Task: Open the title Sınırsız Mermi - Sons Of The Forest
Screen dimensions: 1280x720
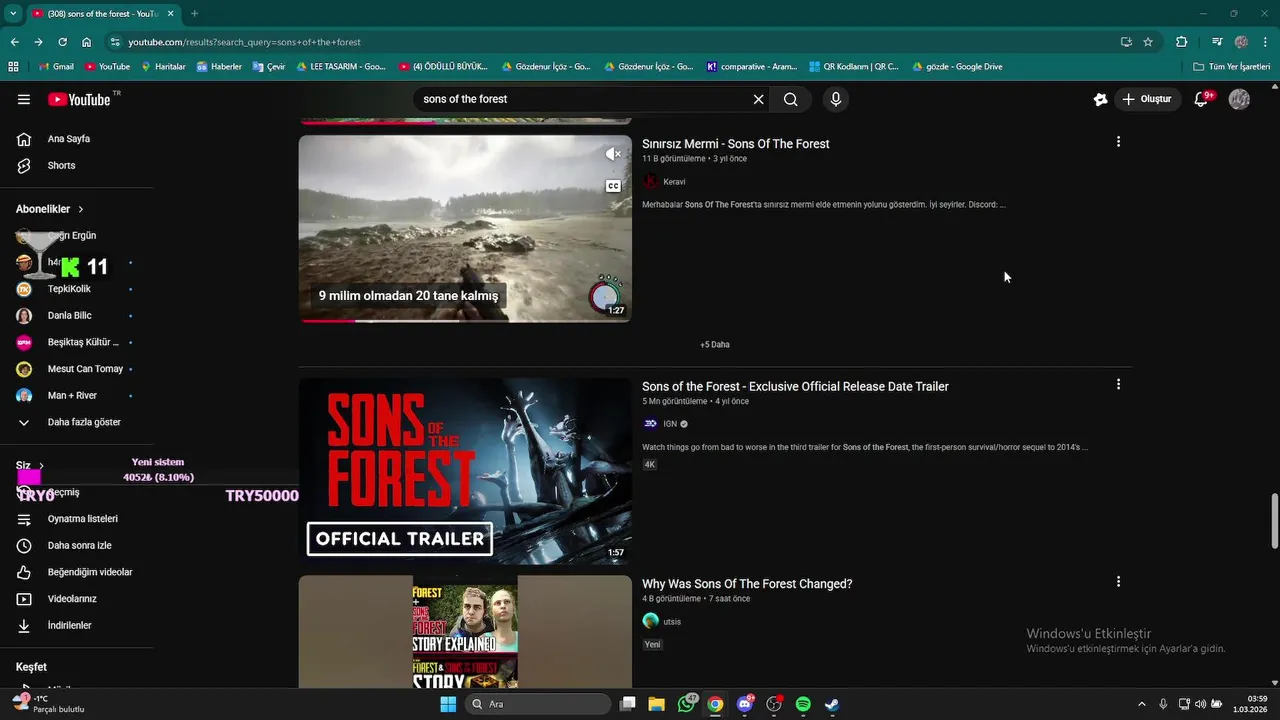Action: tap(736, 144)
